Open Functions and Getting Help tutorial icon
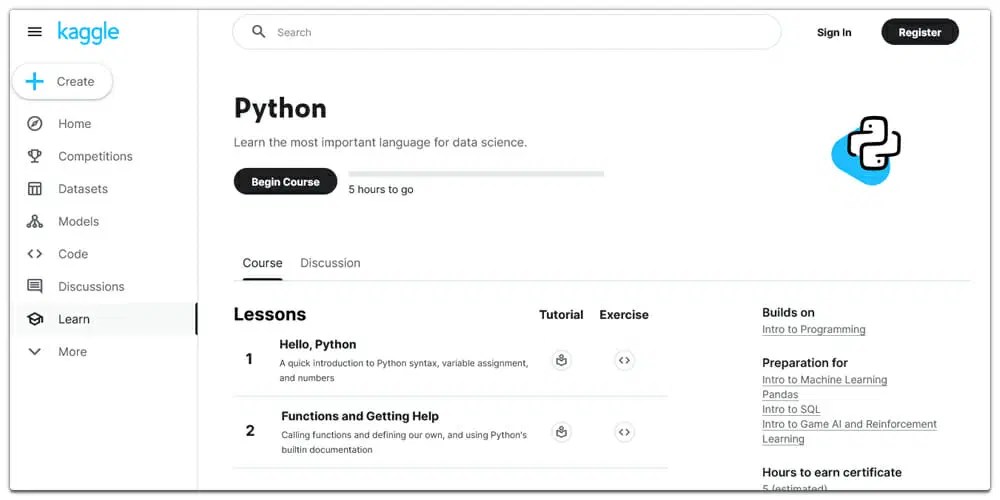Screen dimensions: 1000x500 click(x=561, y=432)
